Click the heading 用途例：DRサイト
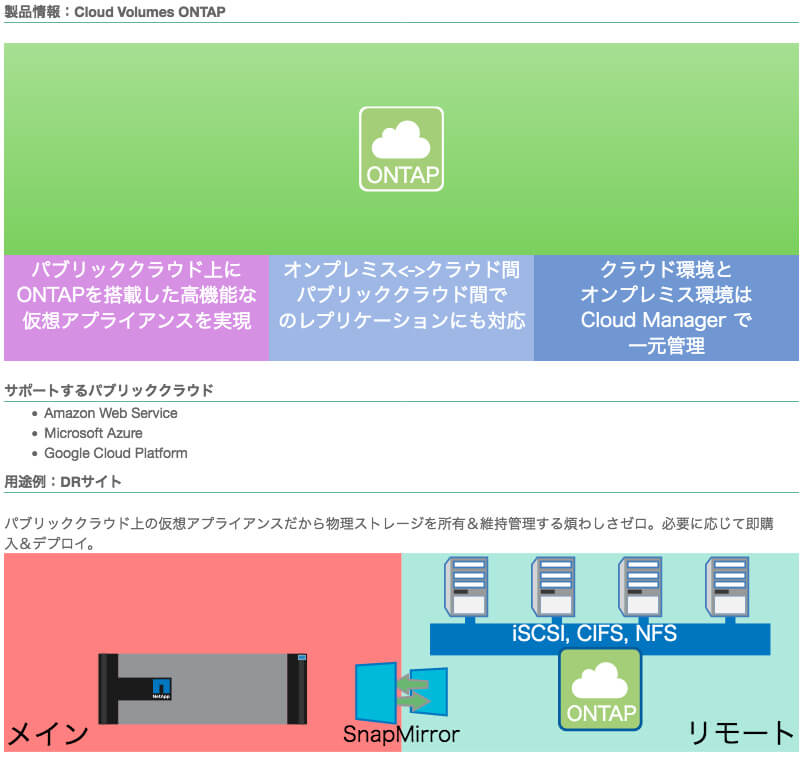The image size is (802, 759). [63, 482]
